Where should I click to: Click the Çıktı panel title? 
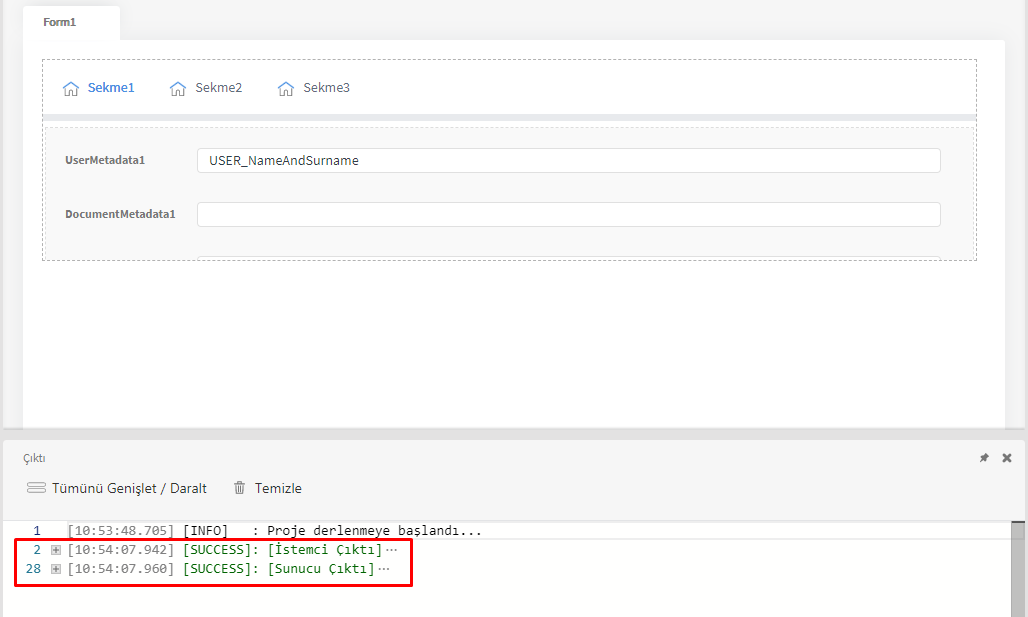click(34, 458)
